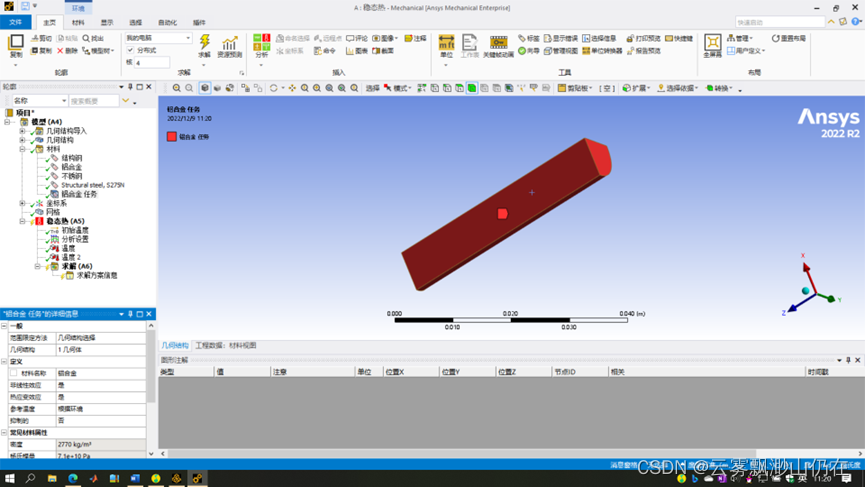Enter full screen with 全屏幕 icon
The image size is (865, 487).
[x=712, y=44]
